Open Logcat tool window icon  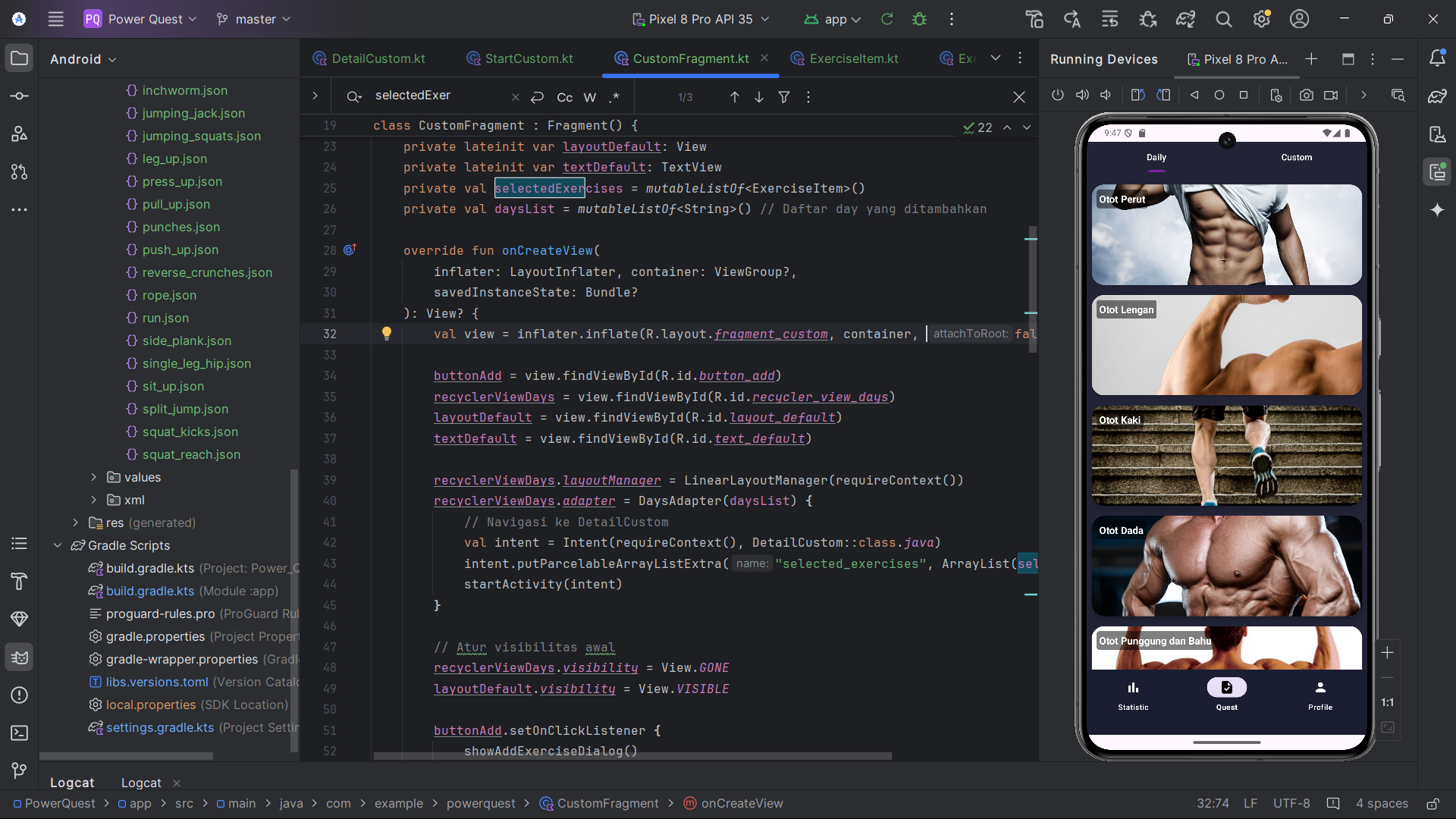click(20, 657)
